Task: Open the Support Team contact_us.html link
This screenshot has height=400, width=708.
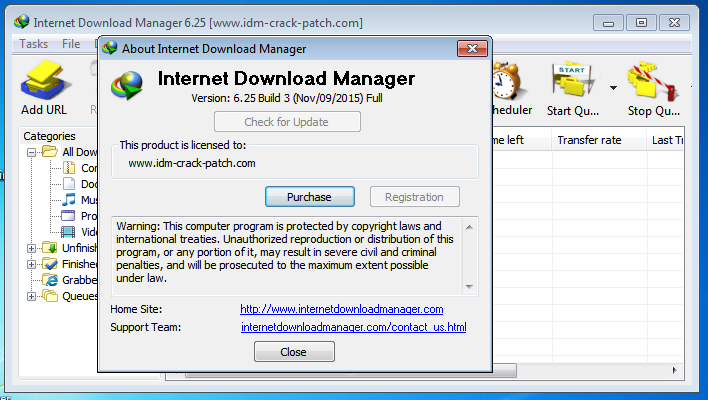Action: [354, 327]
